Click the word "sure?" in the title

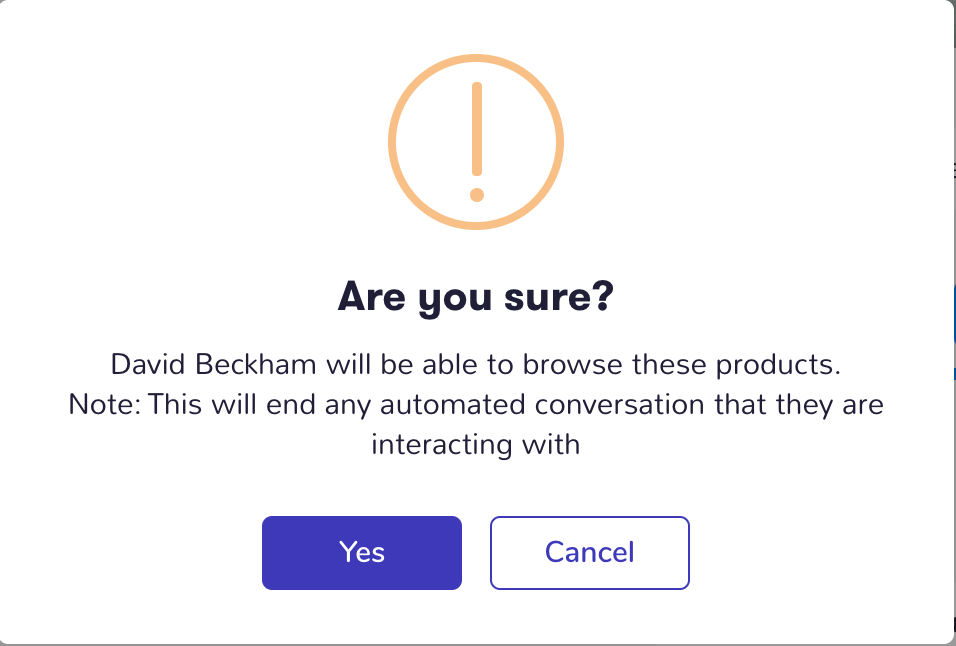pos(559,297)
